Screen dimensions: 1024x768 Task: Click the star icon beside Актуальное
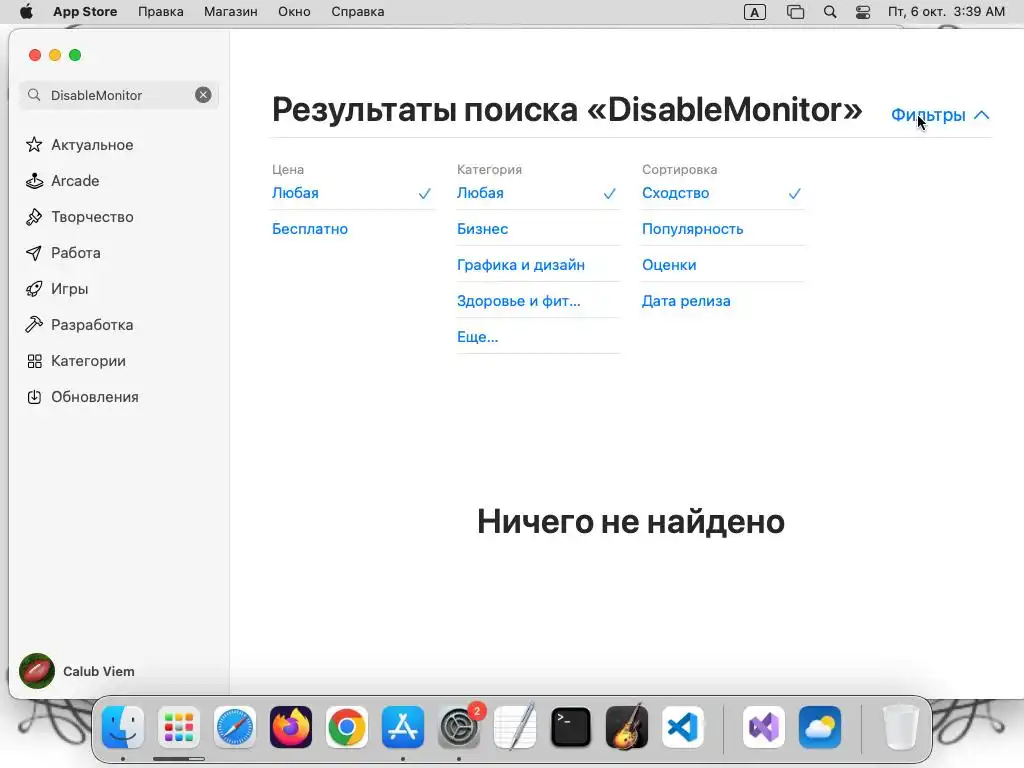34,145
